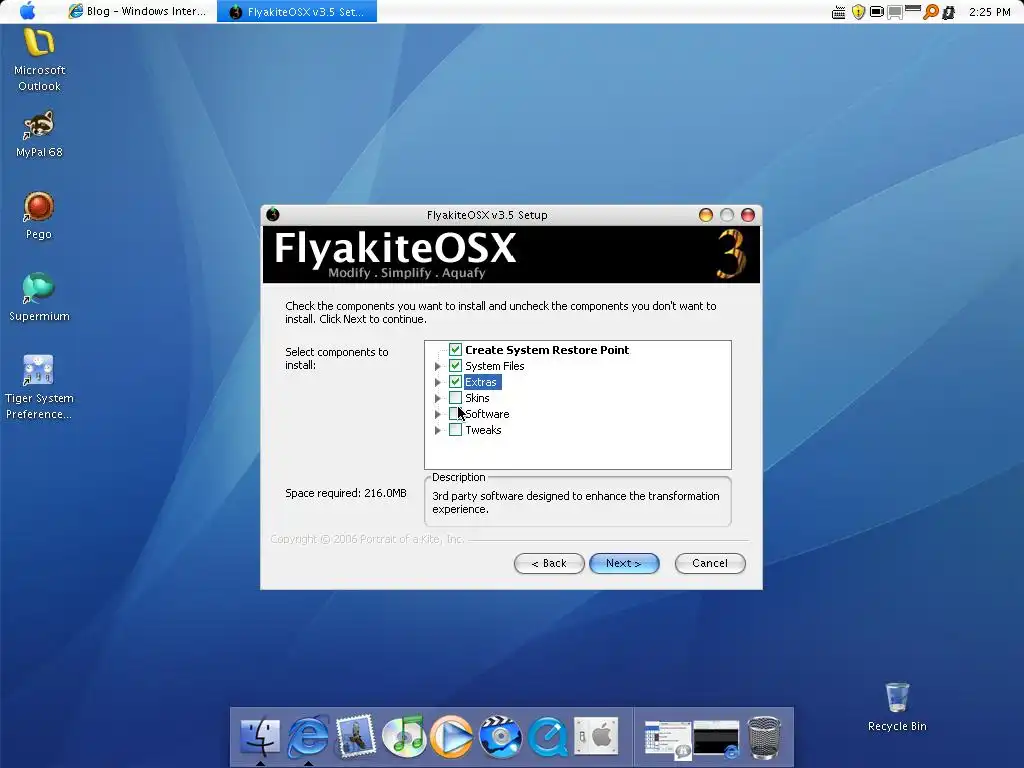Click the 2:25 PM clock

(x=989, y=12)
